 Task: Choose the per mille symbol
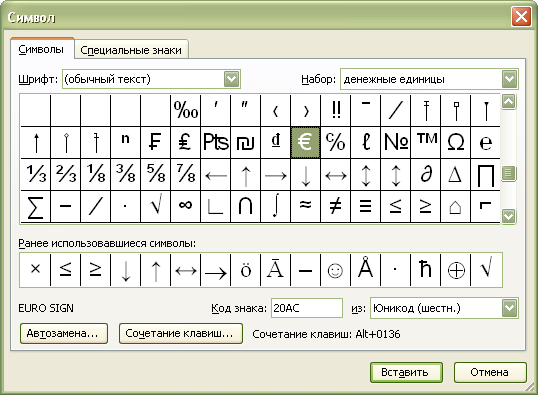pyautogui.click(x=185, y=111)
